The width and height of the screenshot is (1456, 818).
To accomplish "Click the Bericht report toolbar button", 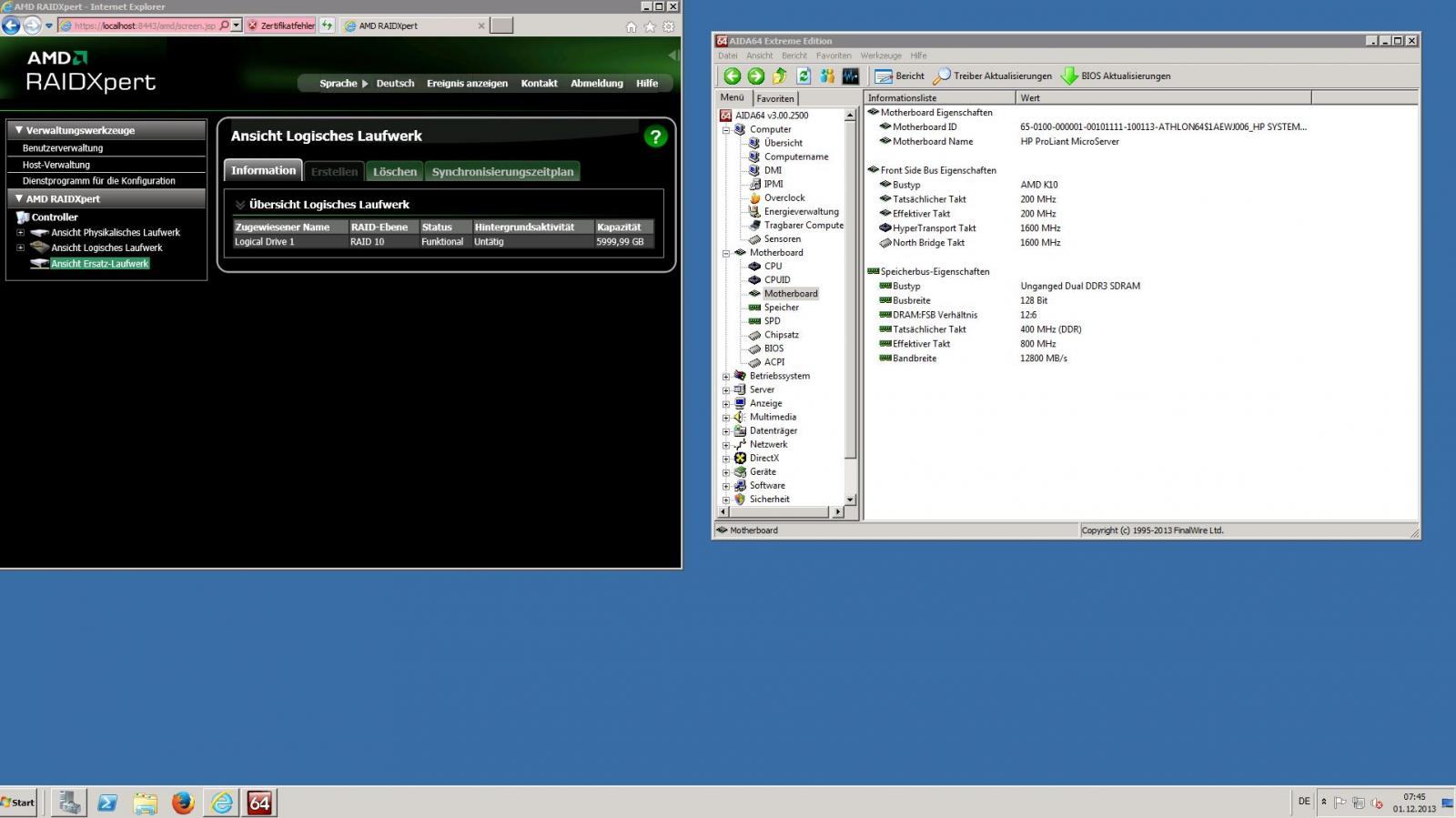I will pos(899,76).
